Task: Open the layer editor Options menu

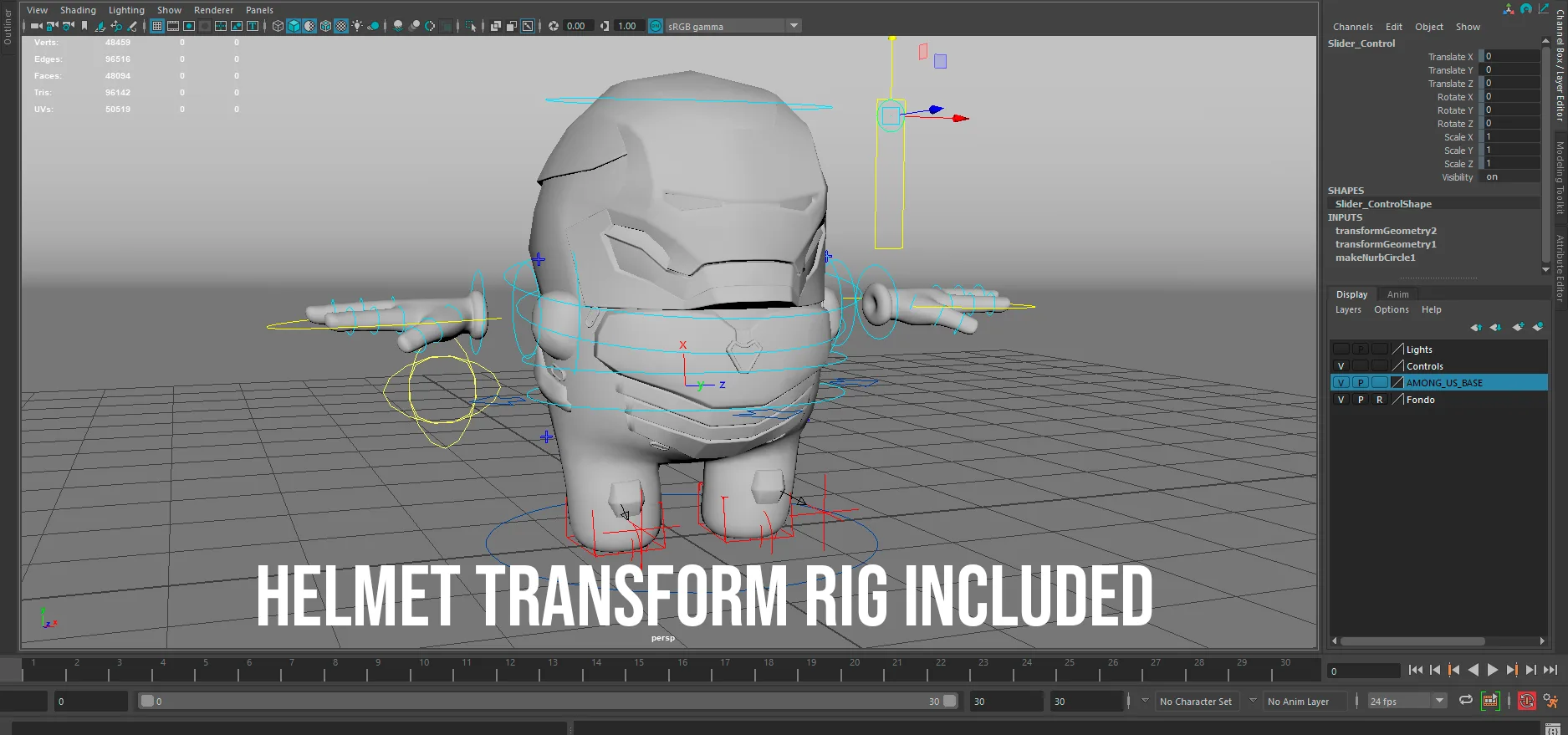Action: (x=1392, y=309)
